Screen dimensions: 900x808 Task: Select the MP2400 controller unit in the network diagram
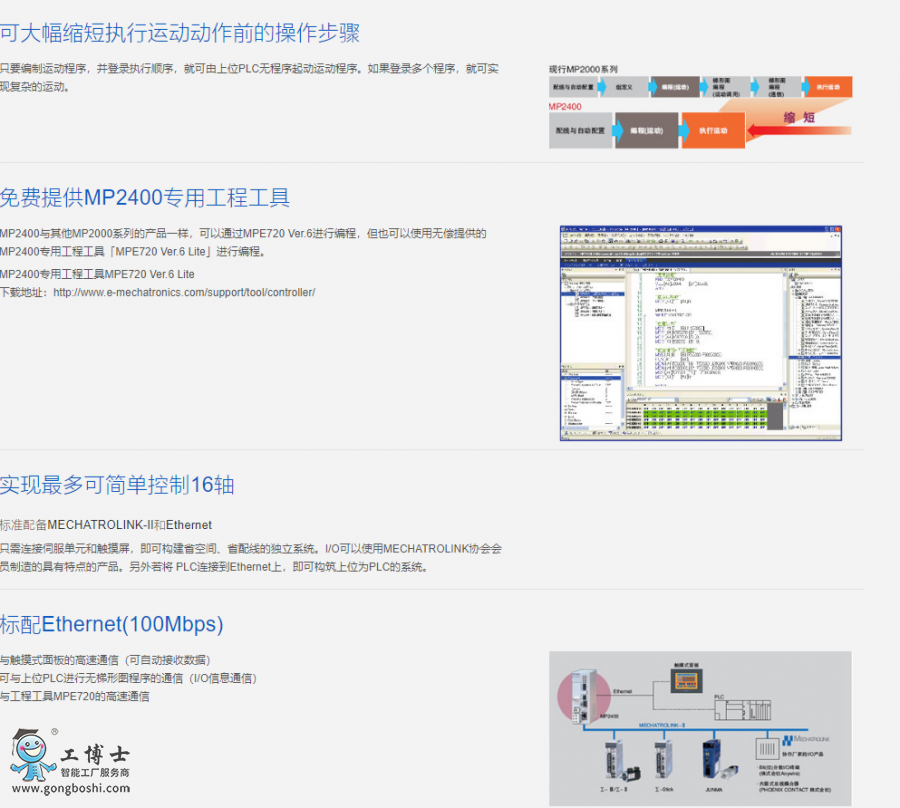coord(585,697)
